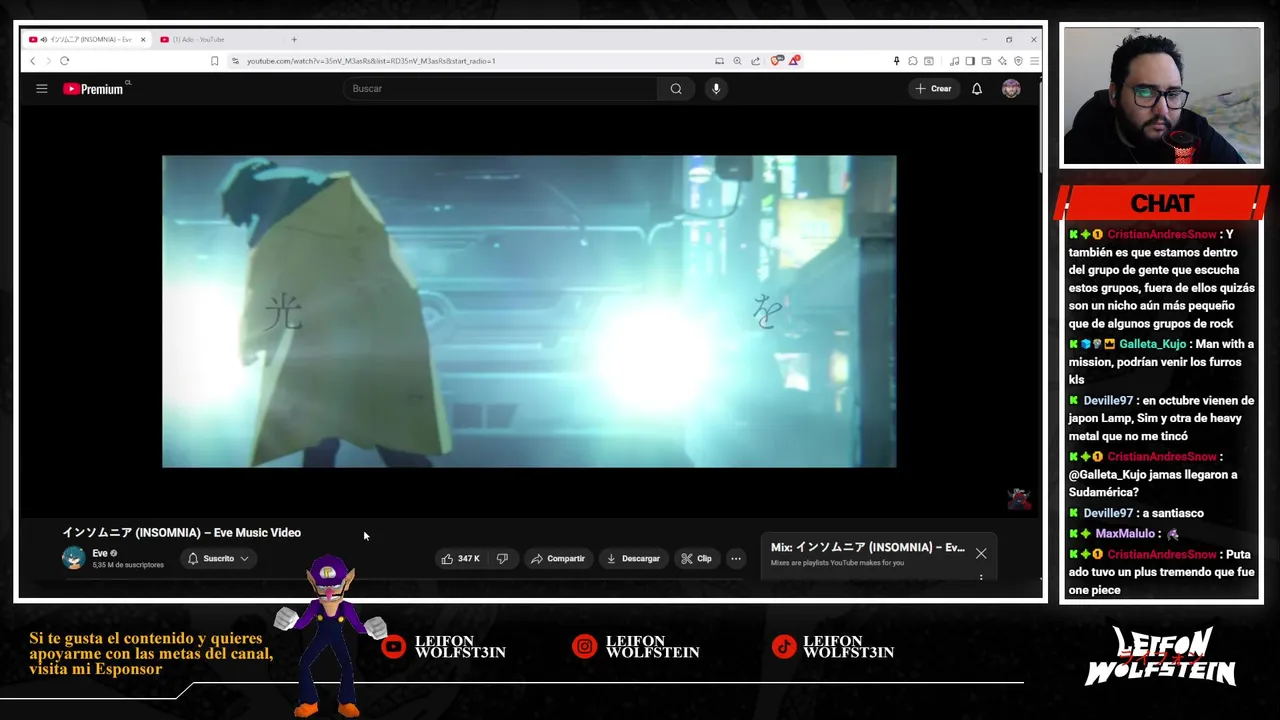The height and width of the screenshot is (720, 1280).
Task: Go forward with the browser forward arrow
Action: 48,61
